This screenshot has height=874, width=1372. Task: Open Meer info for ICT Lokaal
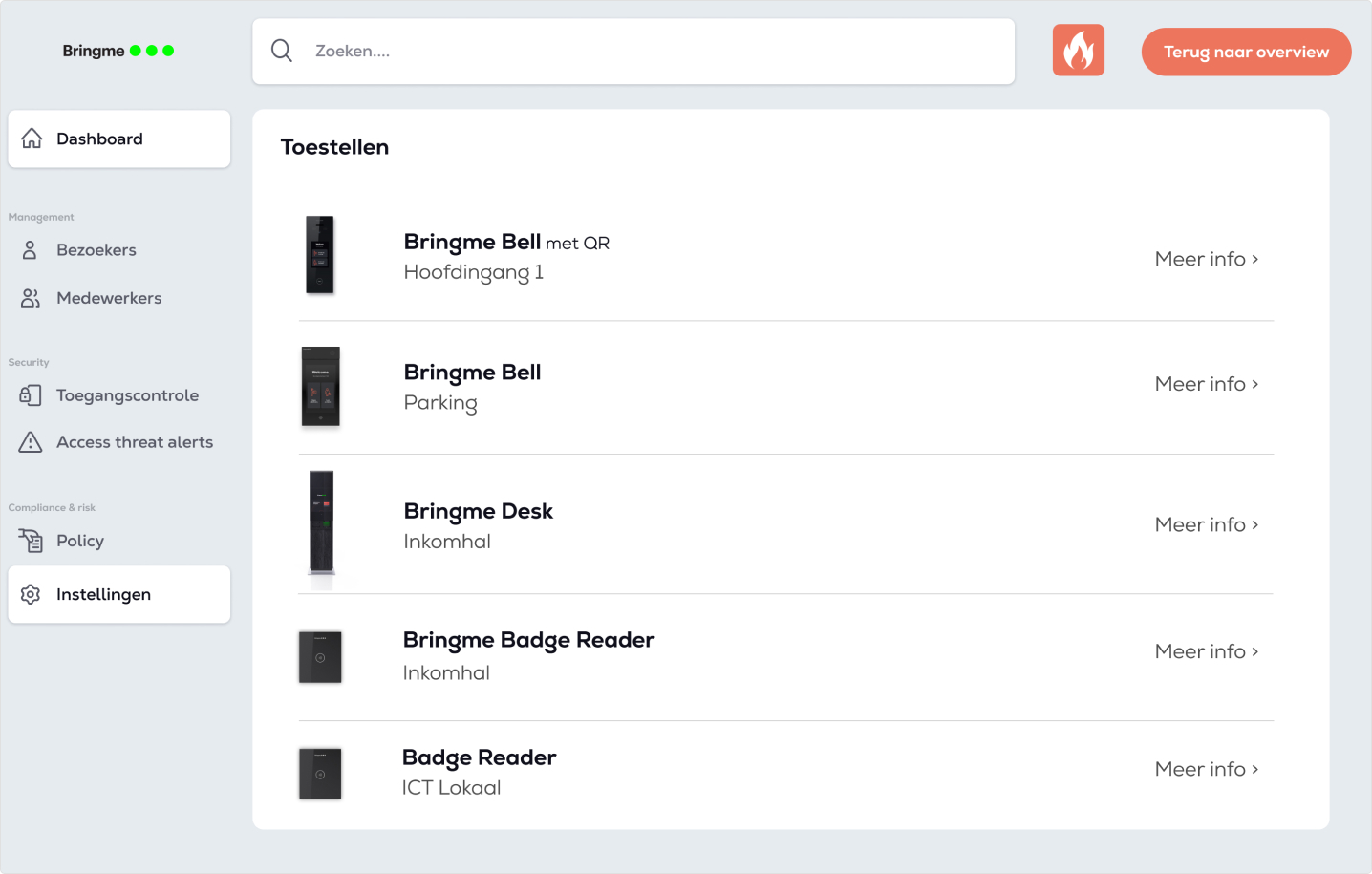(1207, 769)
